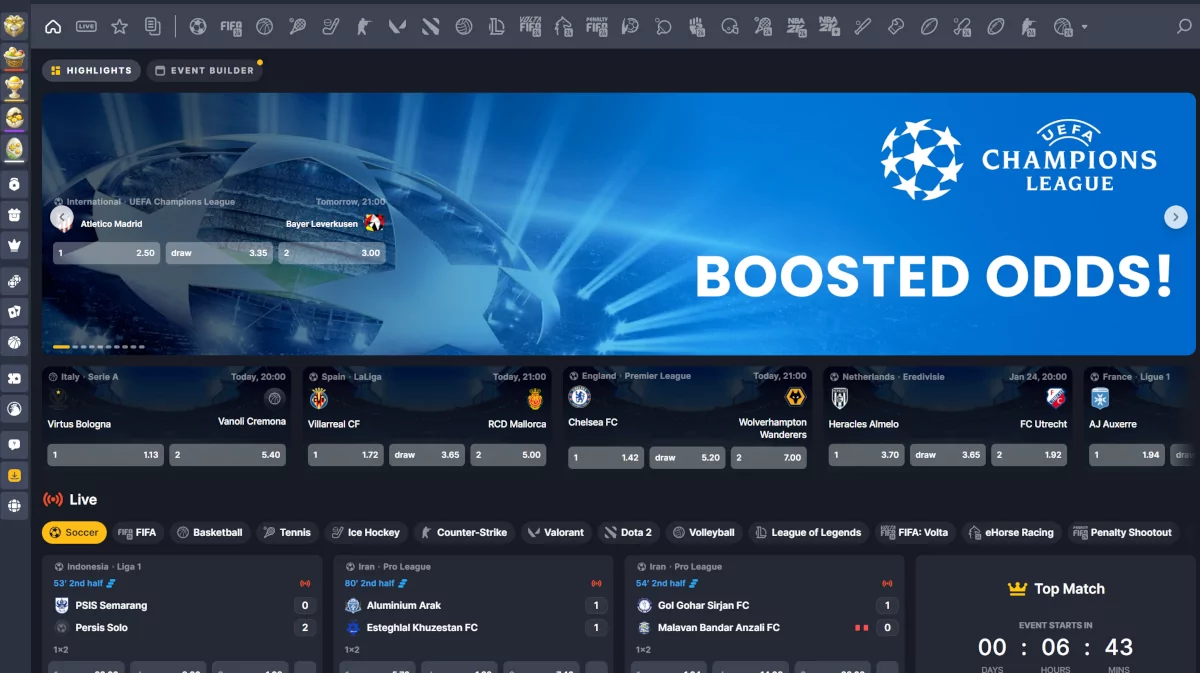Click playing cards icon in left sidebar
Image resolution: width=1200 pixels, height=673 pixels.
coord(14,312)
